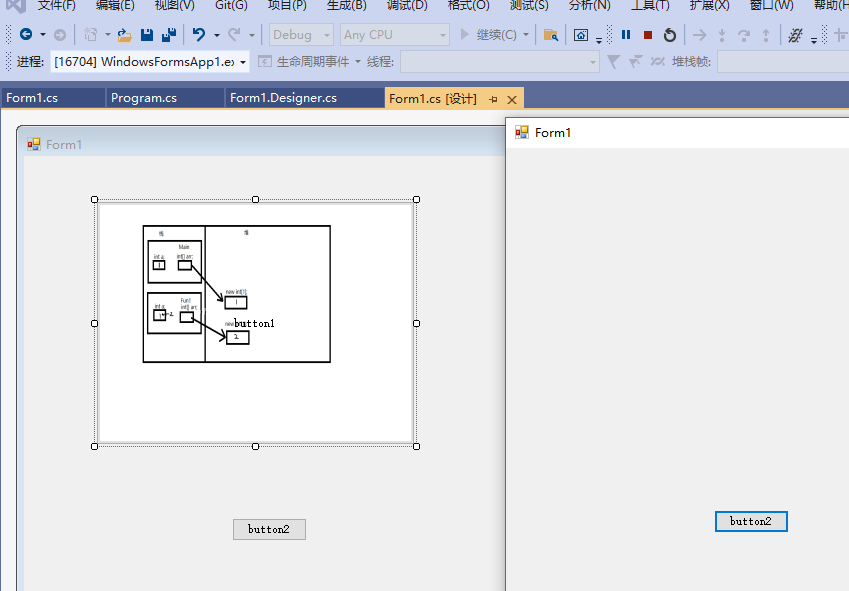Close the Form1.cs [设计] tab

512,100
